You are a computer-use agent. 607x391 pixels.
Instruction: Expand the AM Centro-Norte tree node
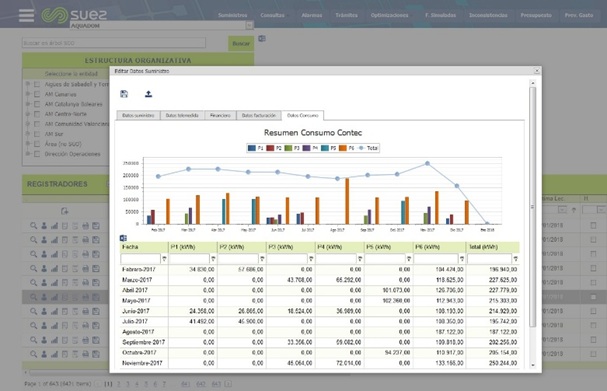28,114
